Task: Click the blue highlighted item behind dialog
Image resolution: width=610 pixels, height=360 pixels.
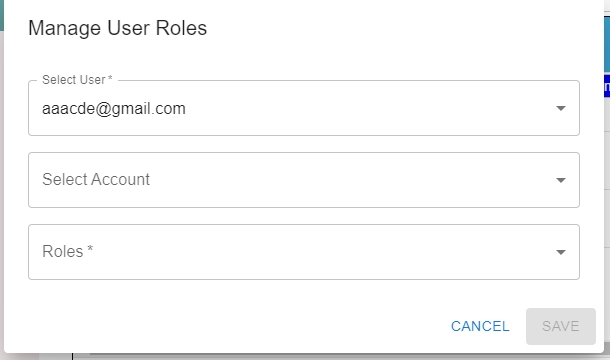Action: 607,86
